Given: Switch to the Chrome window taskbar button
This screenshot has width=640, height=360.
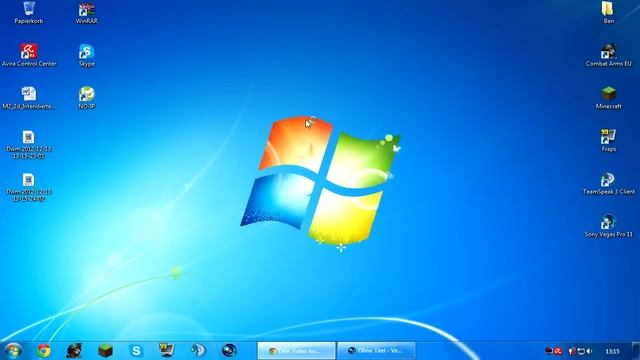Looking at the screenshot, I should coord(296,351).
